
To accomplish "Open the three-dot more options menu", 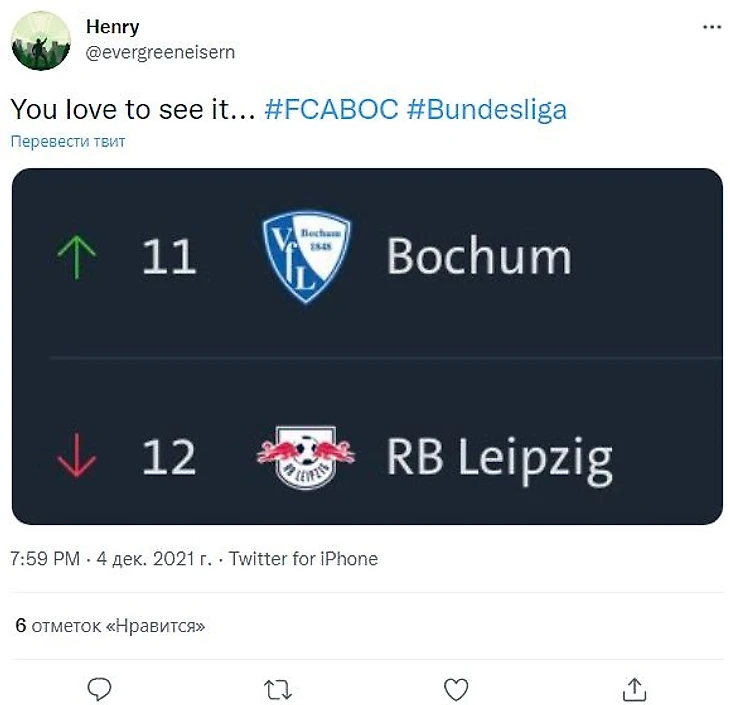I will point(711,28).
